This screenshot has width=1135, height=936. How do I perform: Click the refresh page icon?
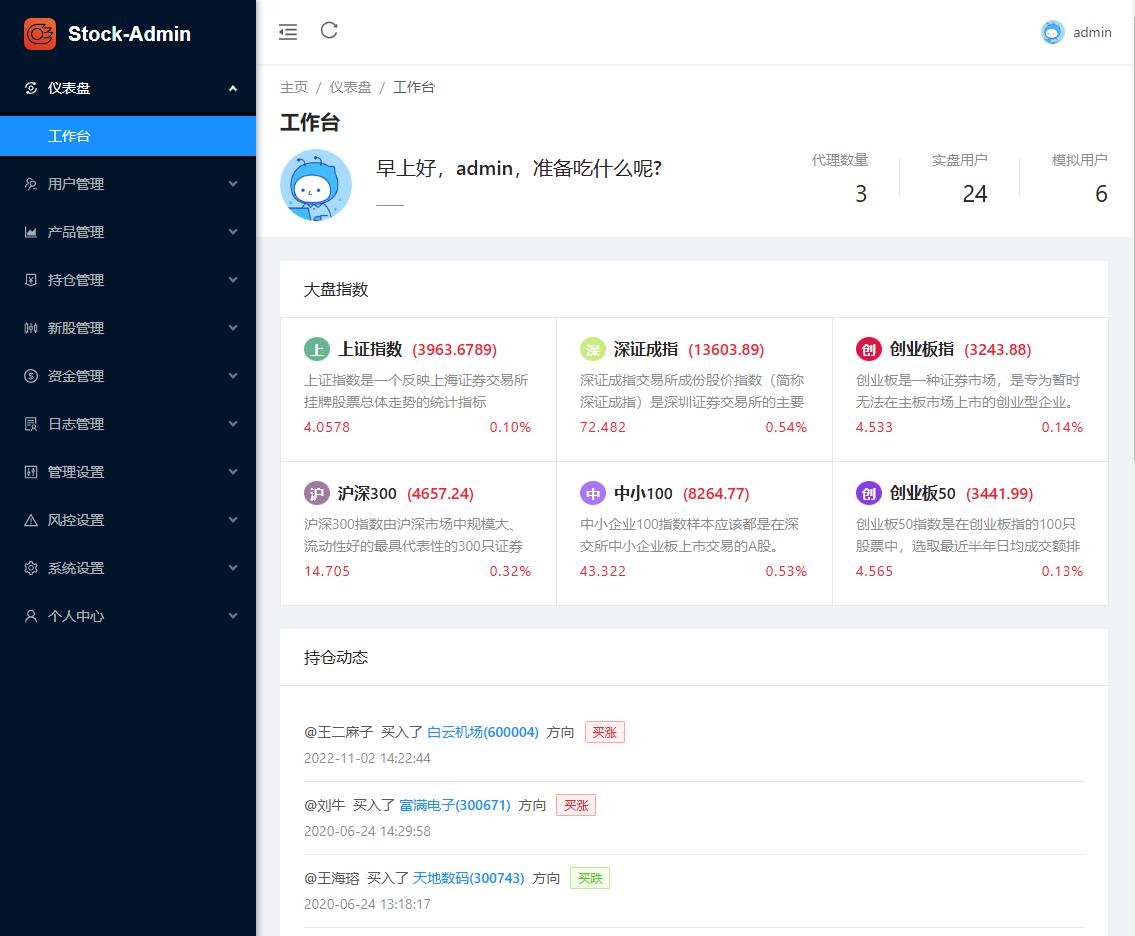coord(329,31)
